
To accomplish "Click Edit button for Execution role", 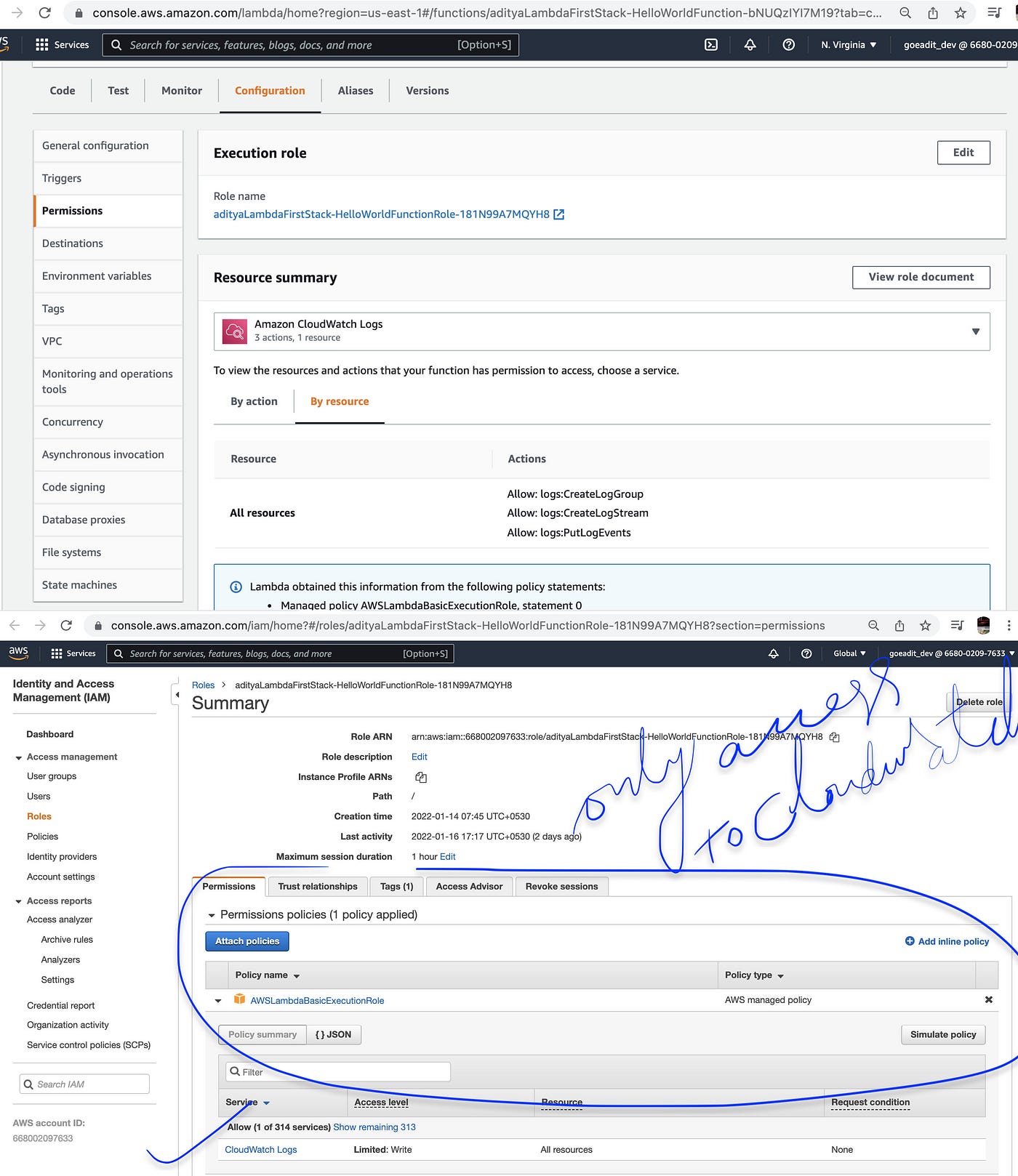I will click(x=963, y=153).
